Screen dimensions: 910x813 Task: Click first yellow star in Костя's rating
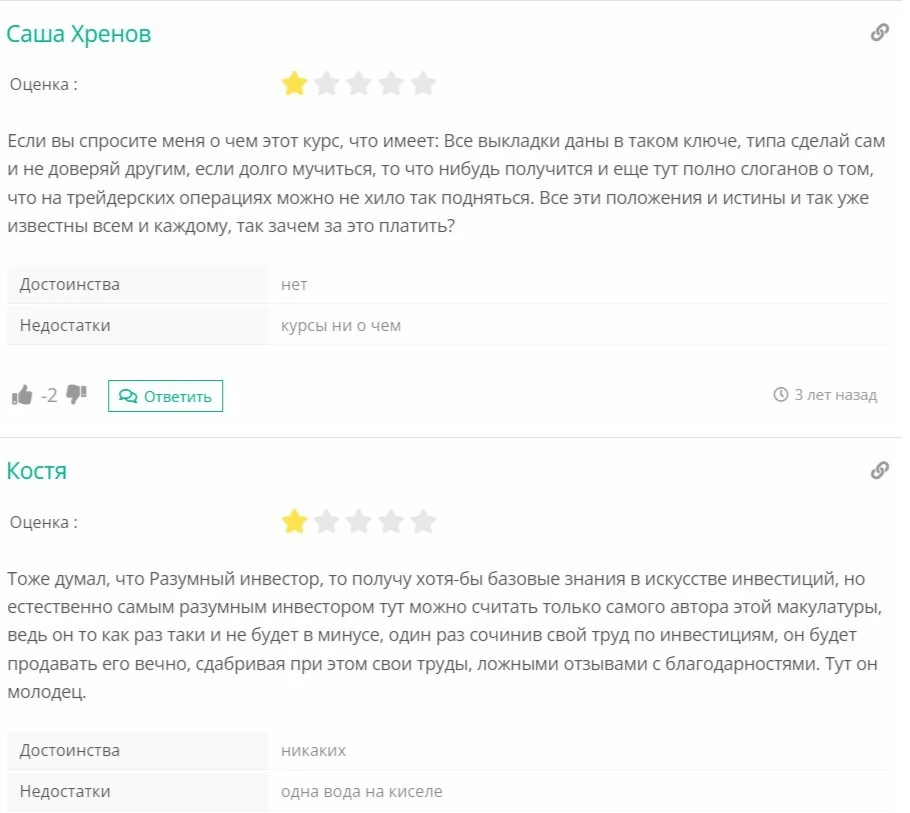pos(294,521)
